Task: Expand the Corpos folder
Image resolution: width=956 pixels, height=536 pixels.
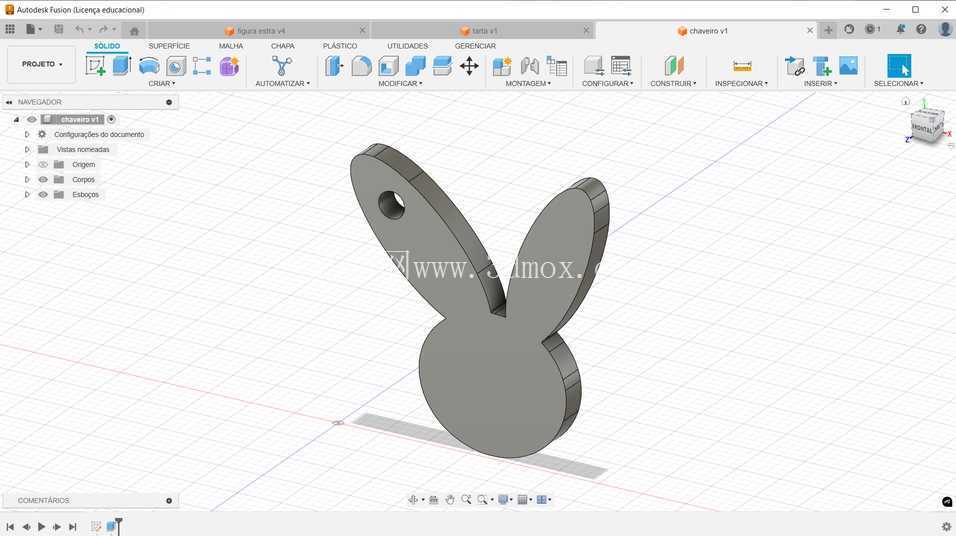Action: 27,179
